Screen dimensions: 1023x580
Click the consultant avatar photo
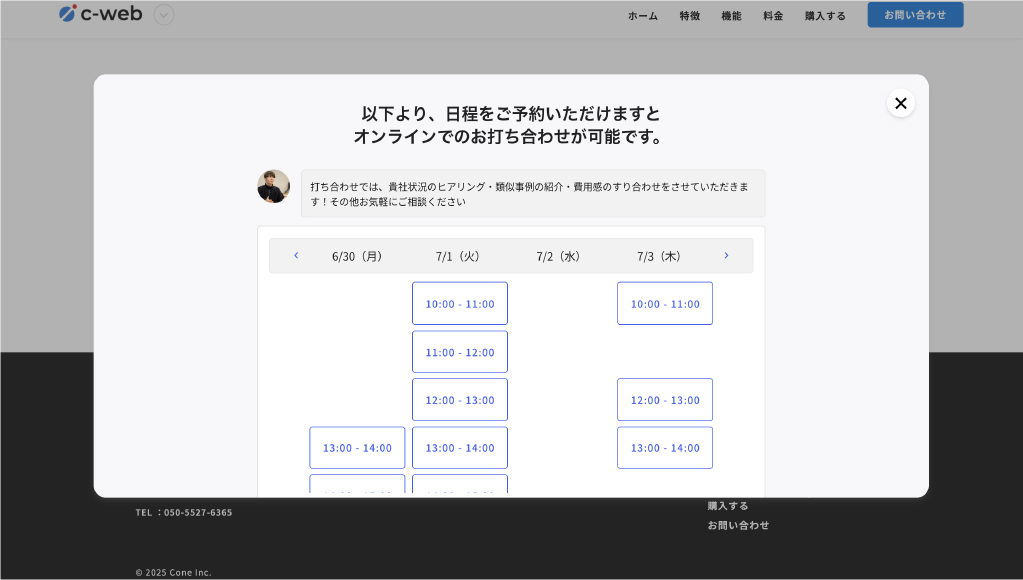[x=273, y=186]
